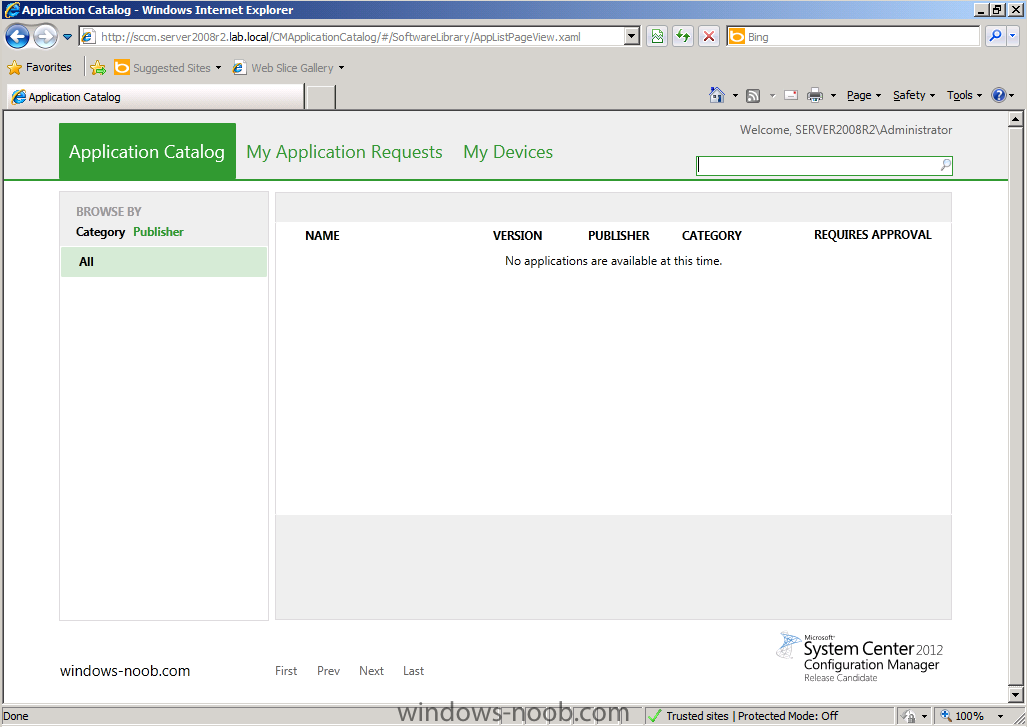Open the Tools menu
Screen dimensions: 1027x727
(x=964, y=96)
